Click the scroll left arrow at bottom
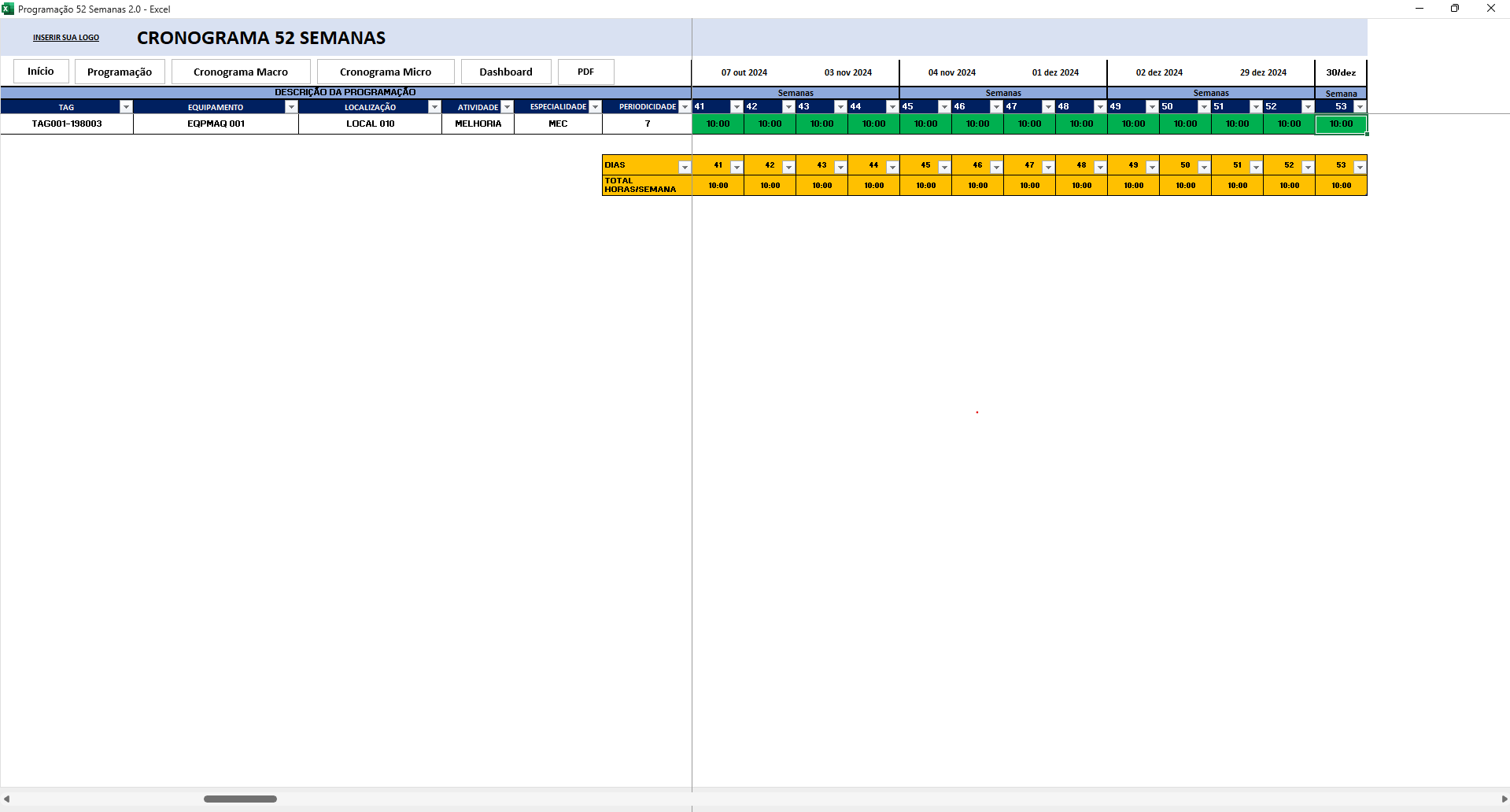1510x812 pixels. pyautogui.click(x=6, y=799)
